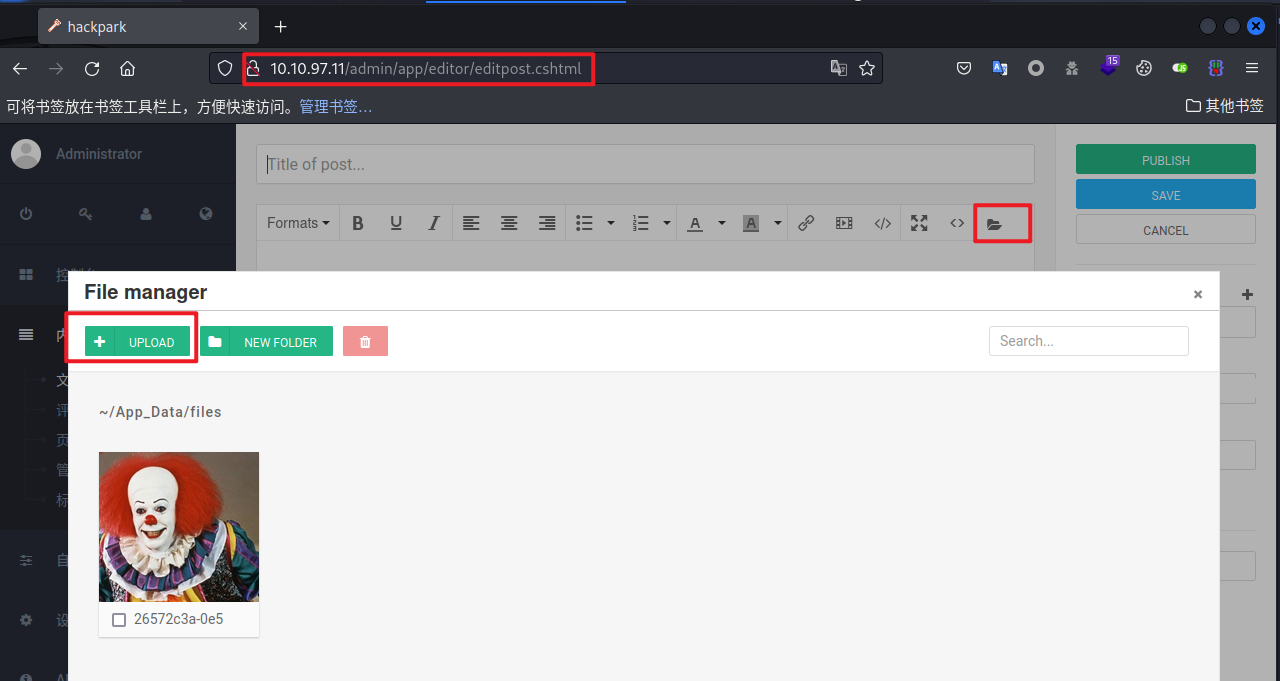1280x681 pixels.
Task: Toggle bold formatting in the editor
Action: [358, 223]
